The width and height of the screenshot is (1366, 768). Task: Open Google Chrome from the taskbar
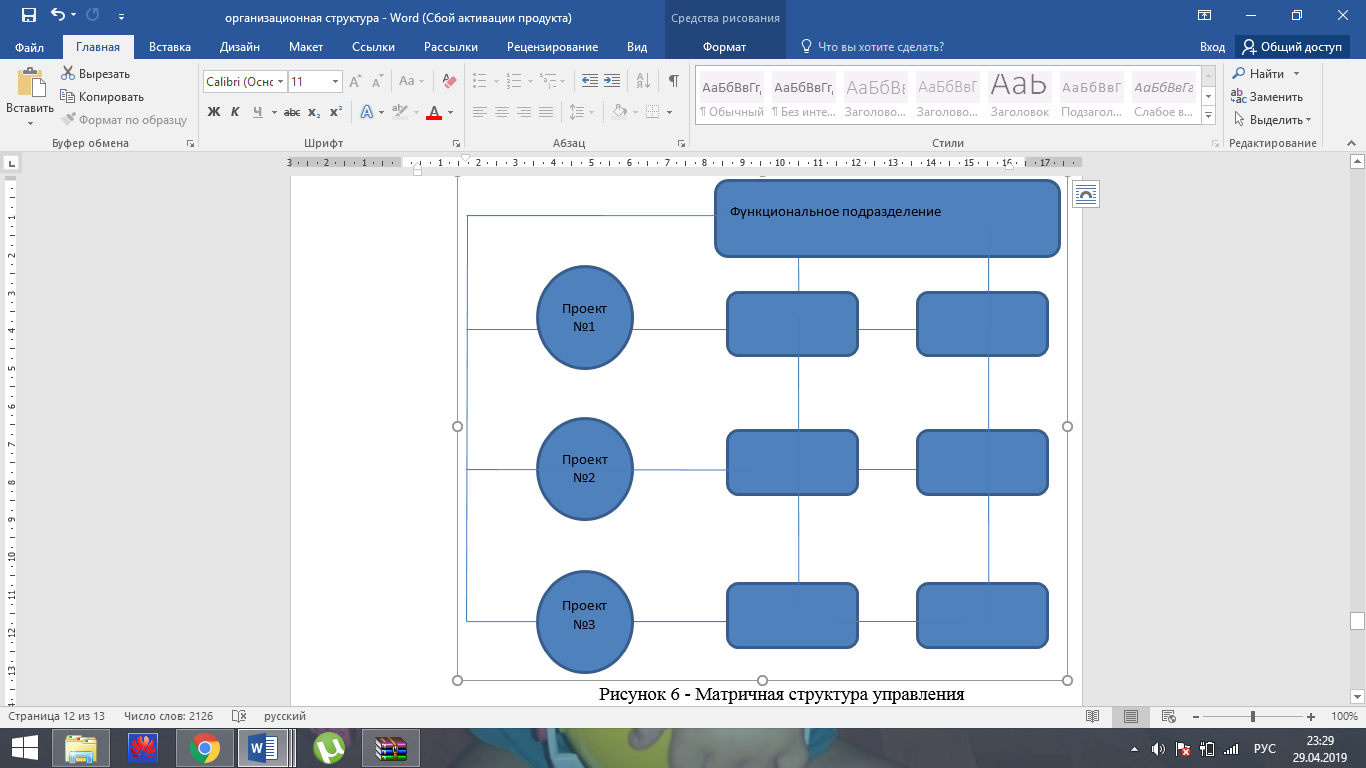[205, 748]
